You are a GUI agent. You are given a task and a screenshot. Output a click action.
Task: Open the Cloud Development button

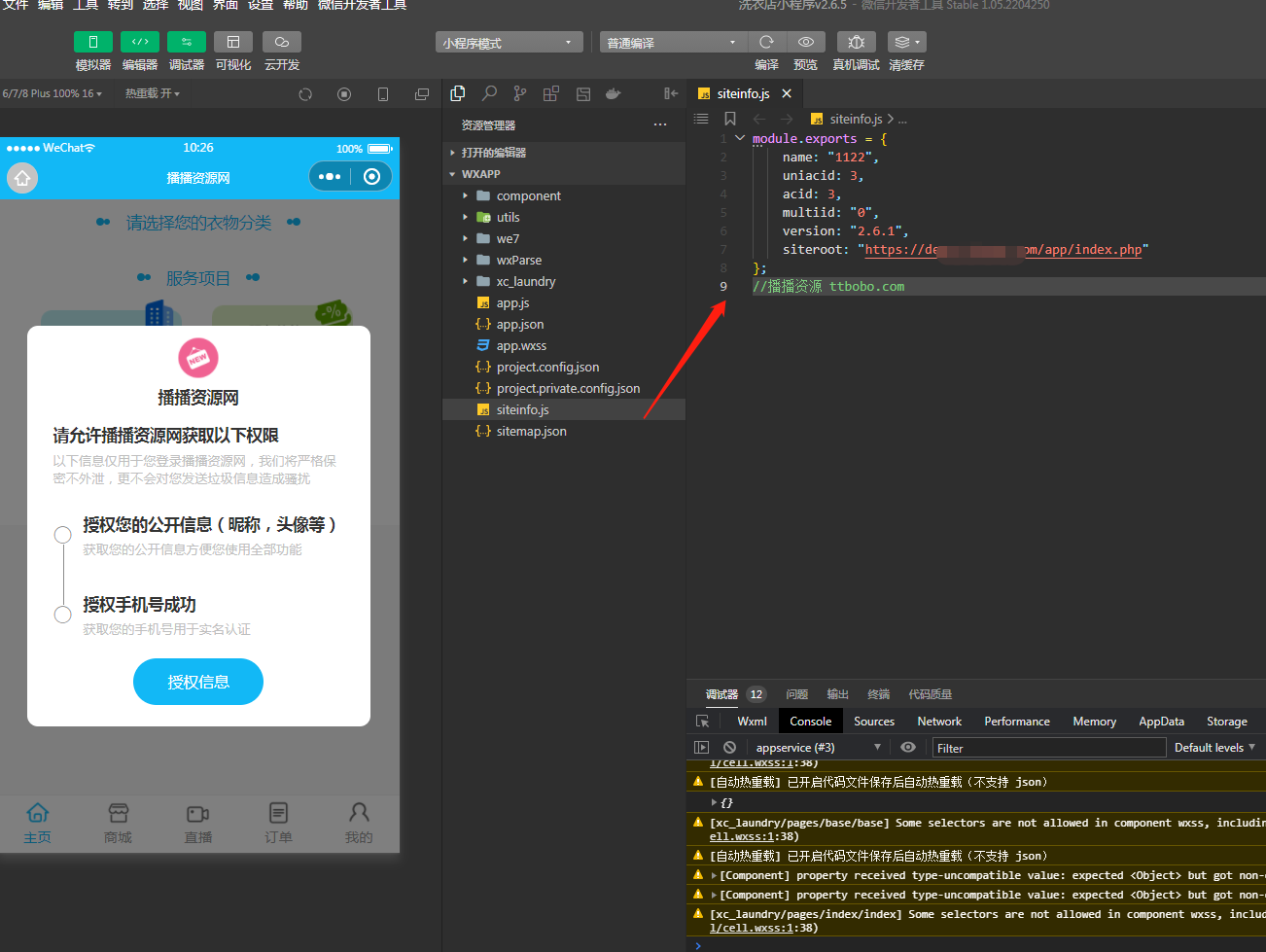(282, 42)
